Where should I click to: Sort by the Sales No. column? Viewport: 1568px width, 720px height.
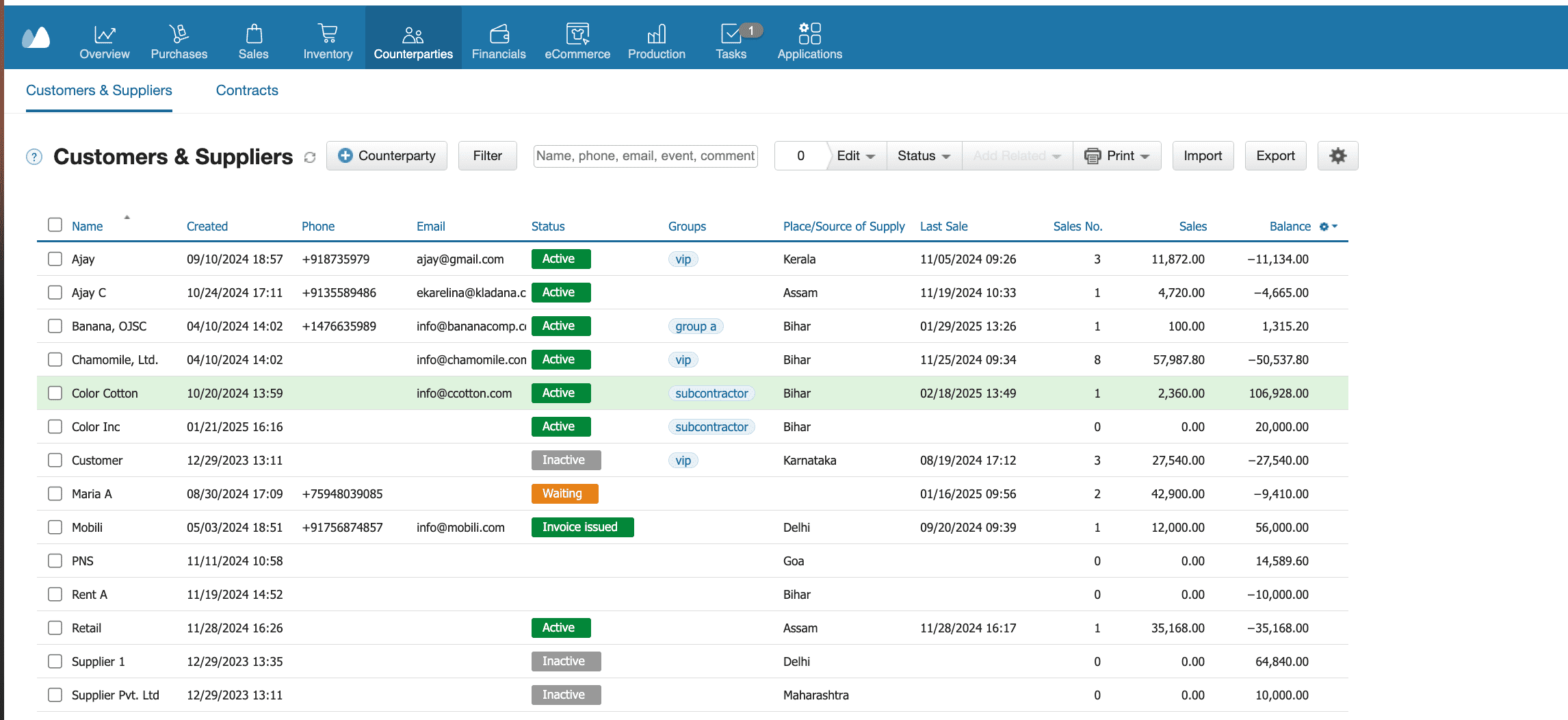pyautogui.click(x=1077, y=227)
